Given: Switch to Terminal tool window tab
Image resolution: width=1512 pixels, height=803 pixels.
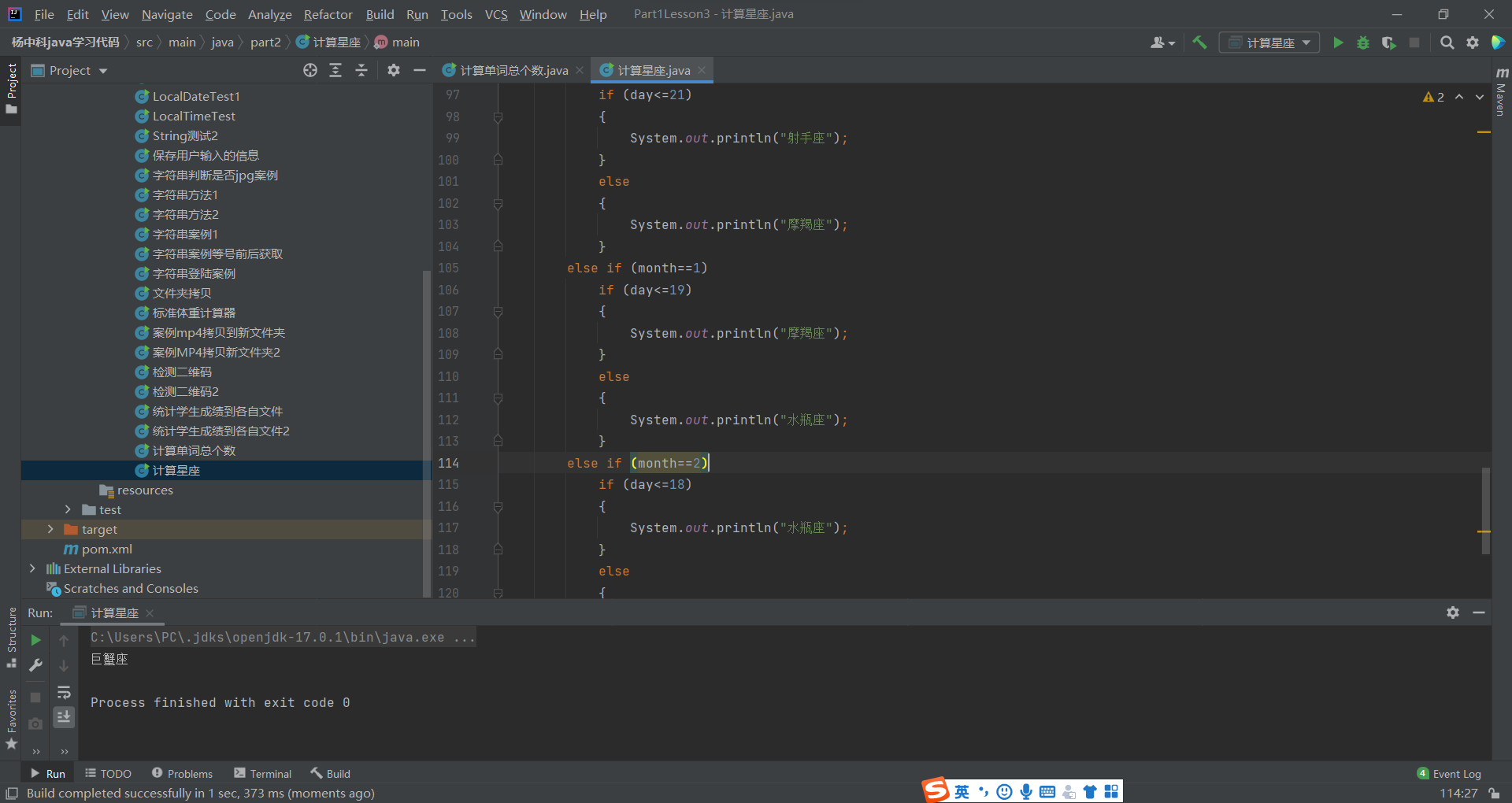Looking at the screenshot, I should [263, 774].
